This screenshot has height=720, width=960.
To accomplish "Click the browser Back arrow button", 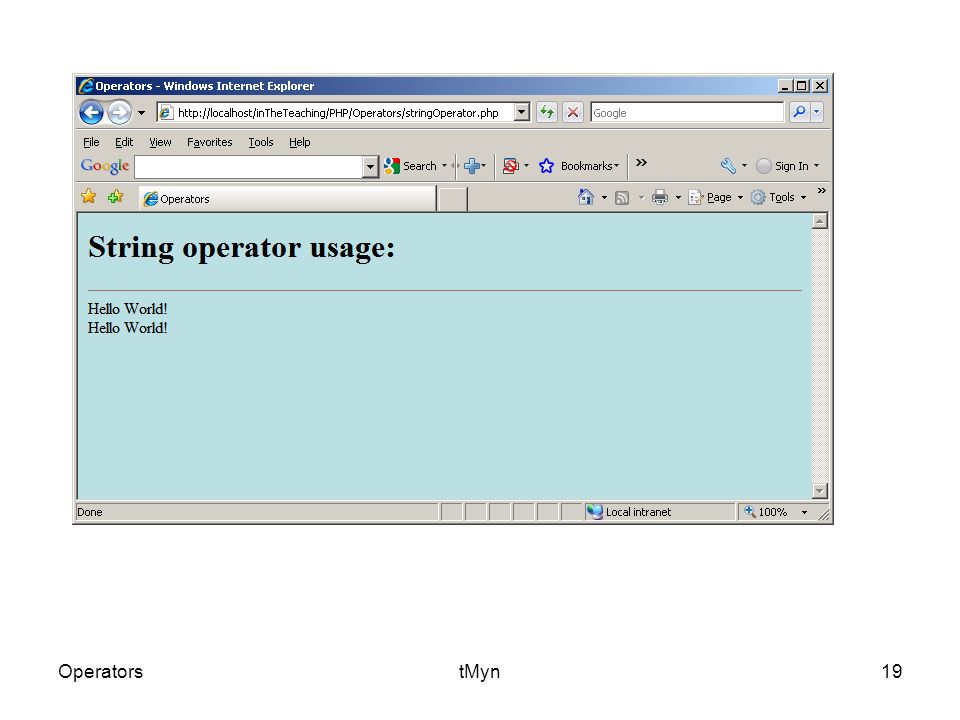I will pyautogui.click(x=92, y=113).
